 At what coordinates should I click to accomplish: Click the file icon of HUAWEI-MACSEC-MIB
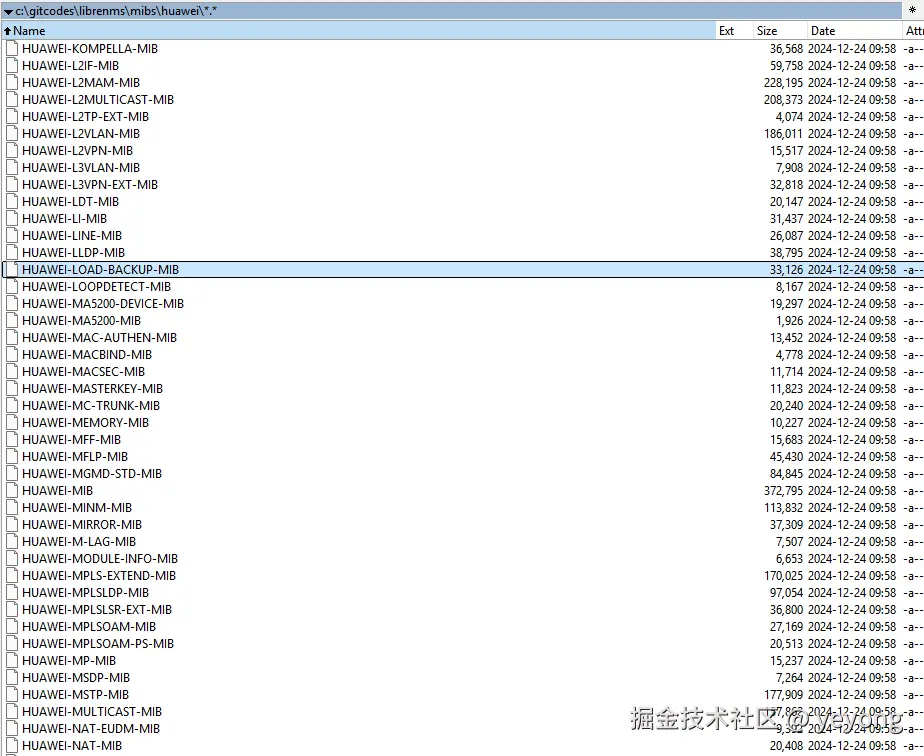click(12, 371)
